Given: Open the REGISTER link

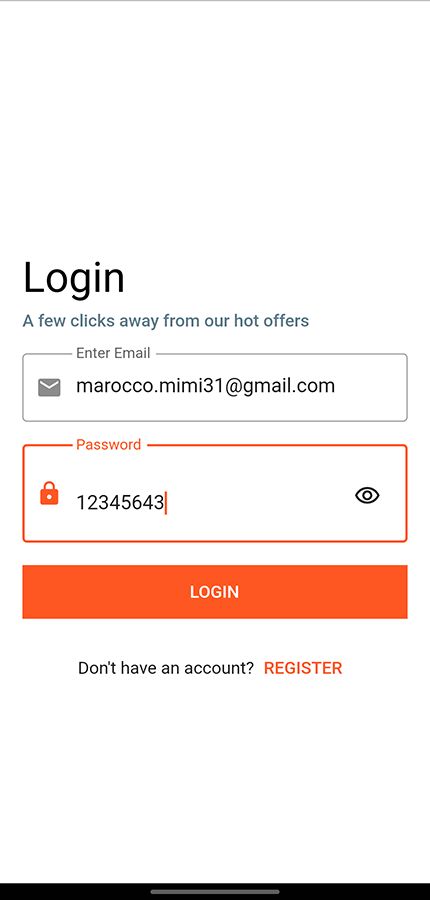Looking at the screenshot, I should click(303, 668).
